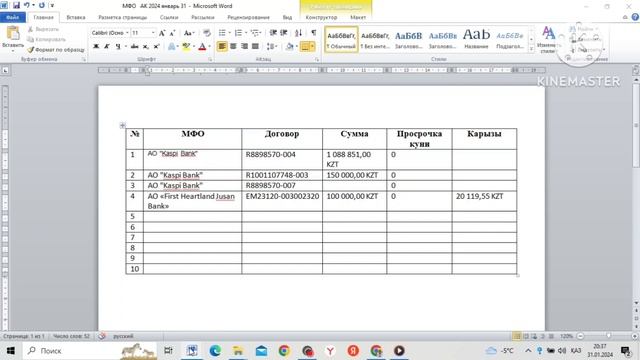The width and height of the screenshot is (640, 360).
Task: Switch to the Mailings (Рассылки) tab
Action: coord(203,18)
